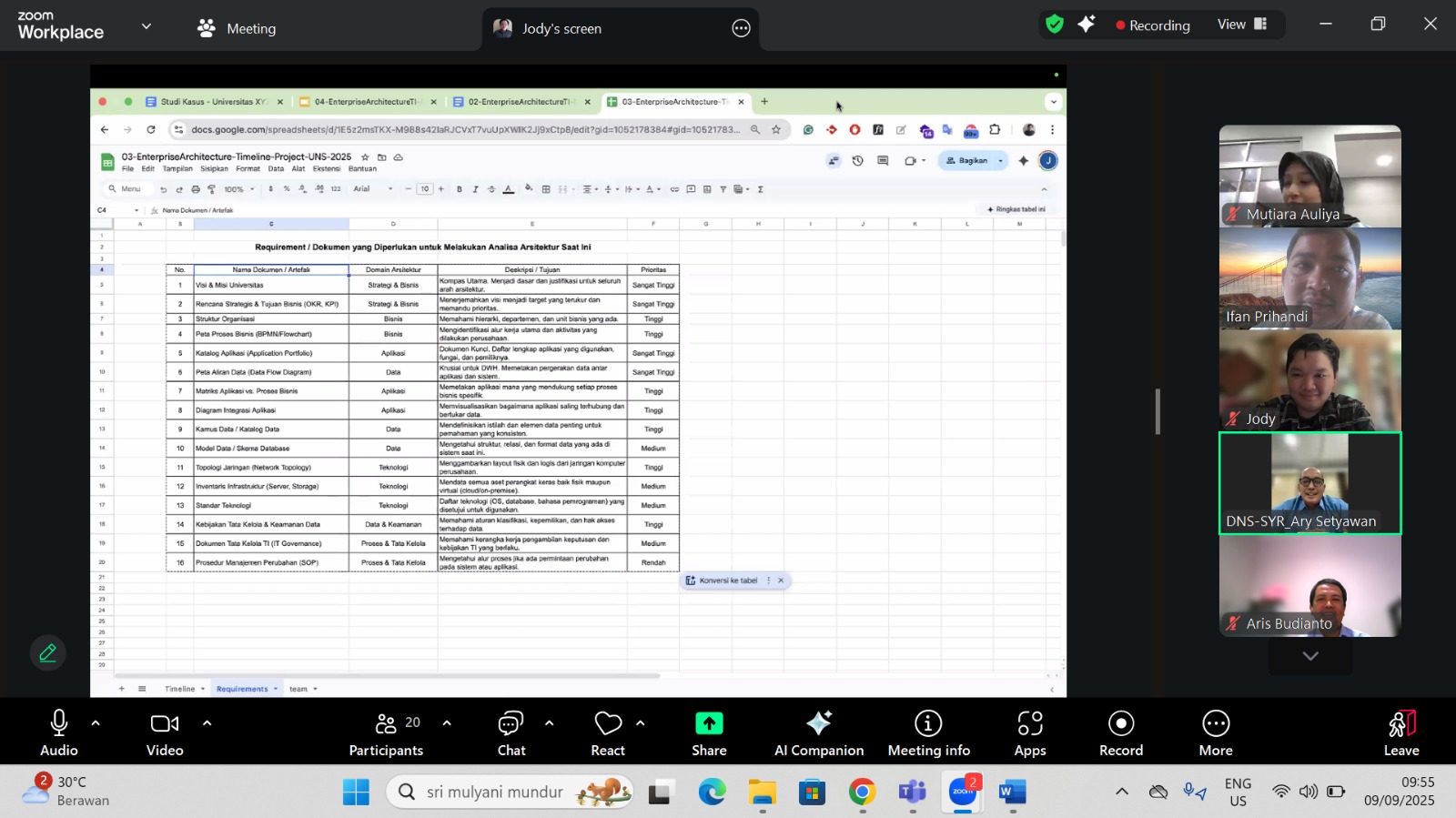Open Meeting info

tap(928, 732)
